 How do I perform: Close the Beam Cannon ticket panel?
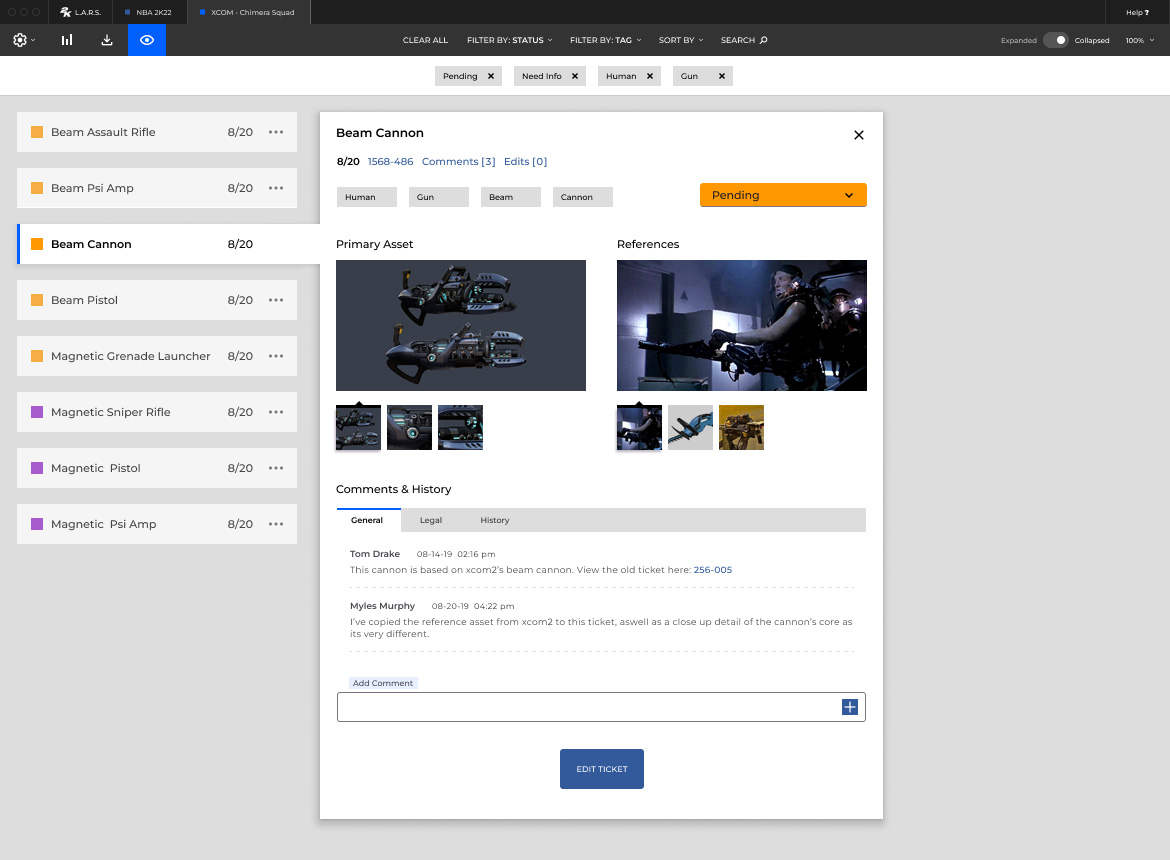point(859,135)
